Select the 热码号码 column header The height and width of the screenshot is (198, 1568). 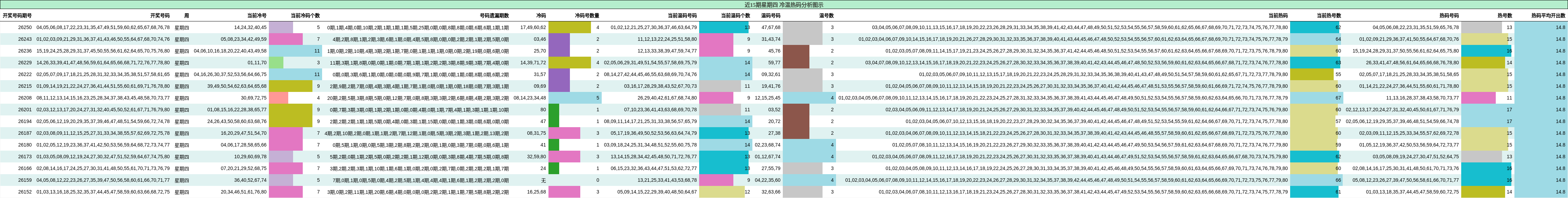point(1449,15)
